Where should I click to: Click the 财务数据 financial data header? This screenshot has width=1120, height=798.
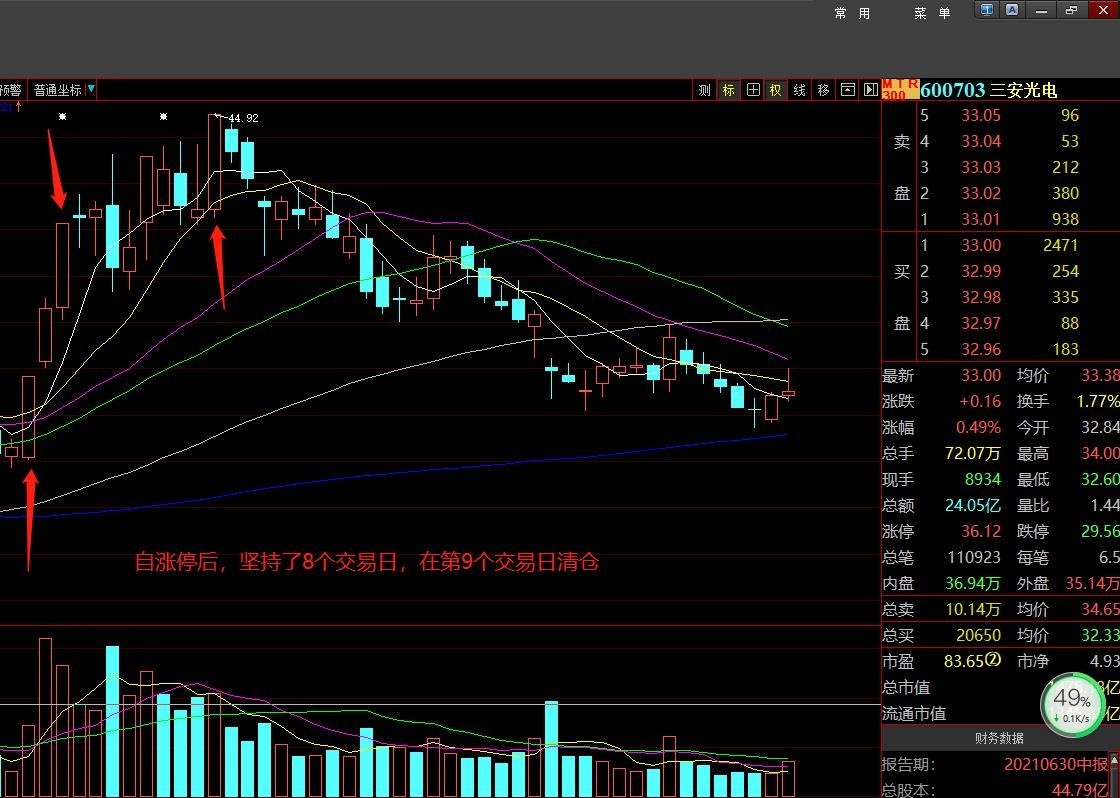coord(999,739)
